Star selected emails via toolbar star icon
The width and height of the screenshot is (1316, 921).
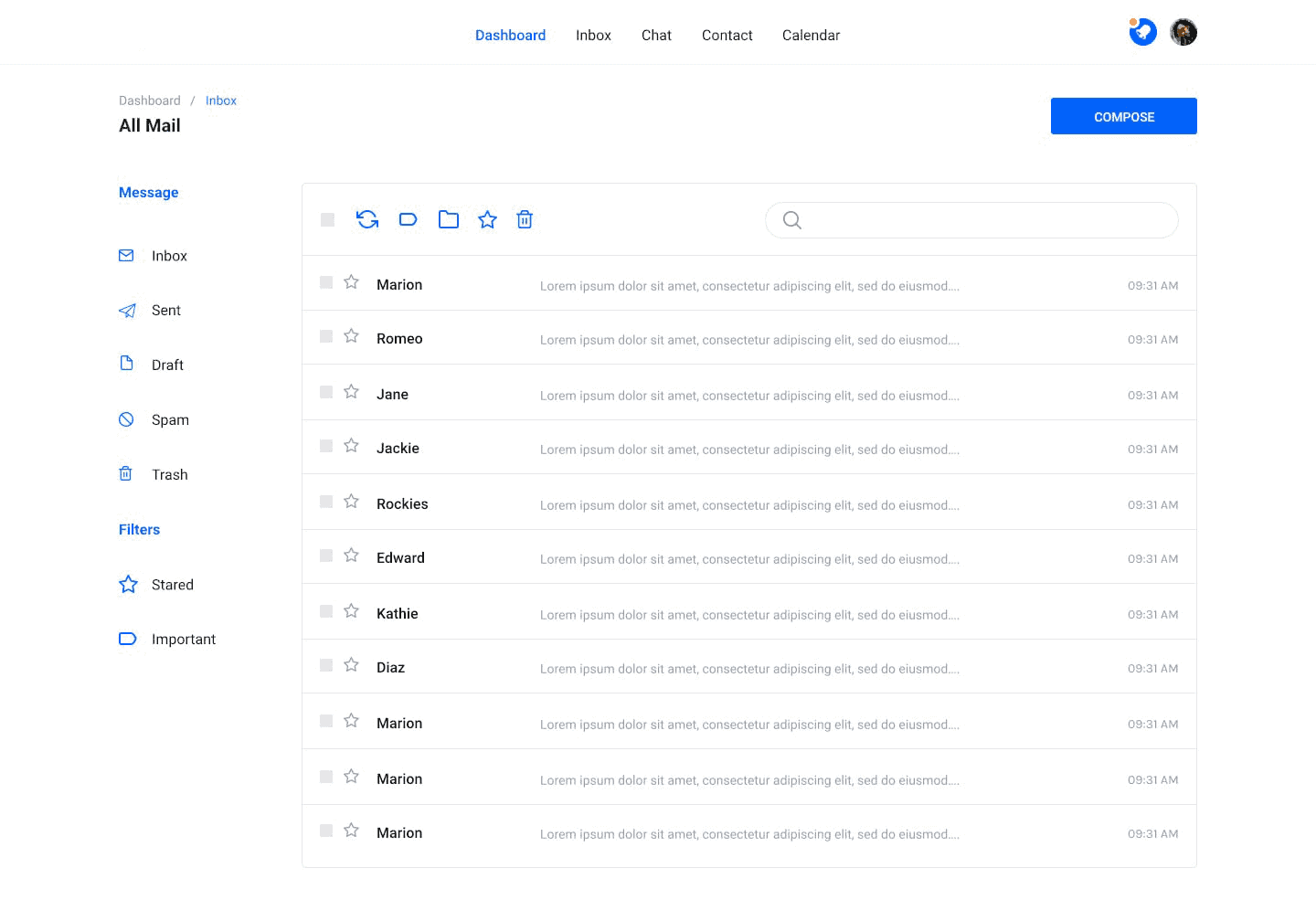(487, 219)
